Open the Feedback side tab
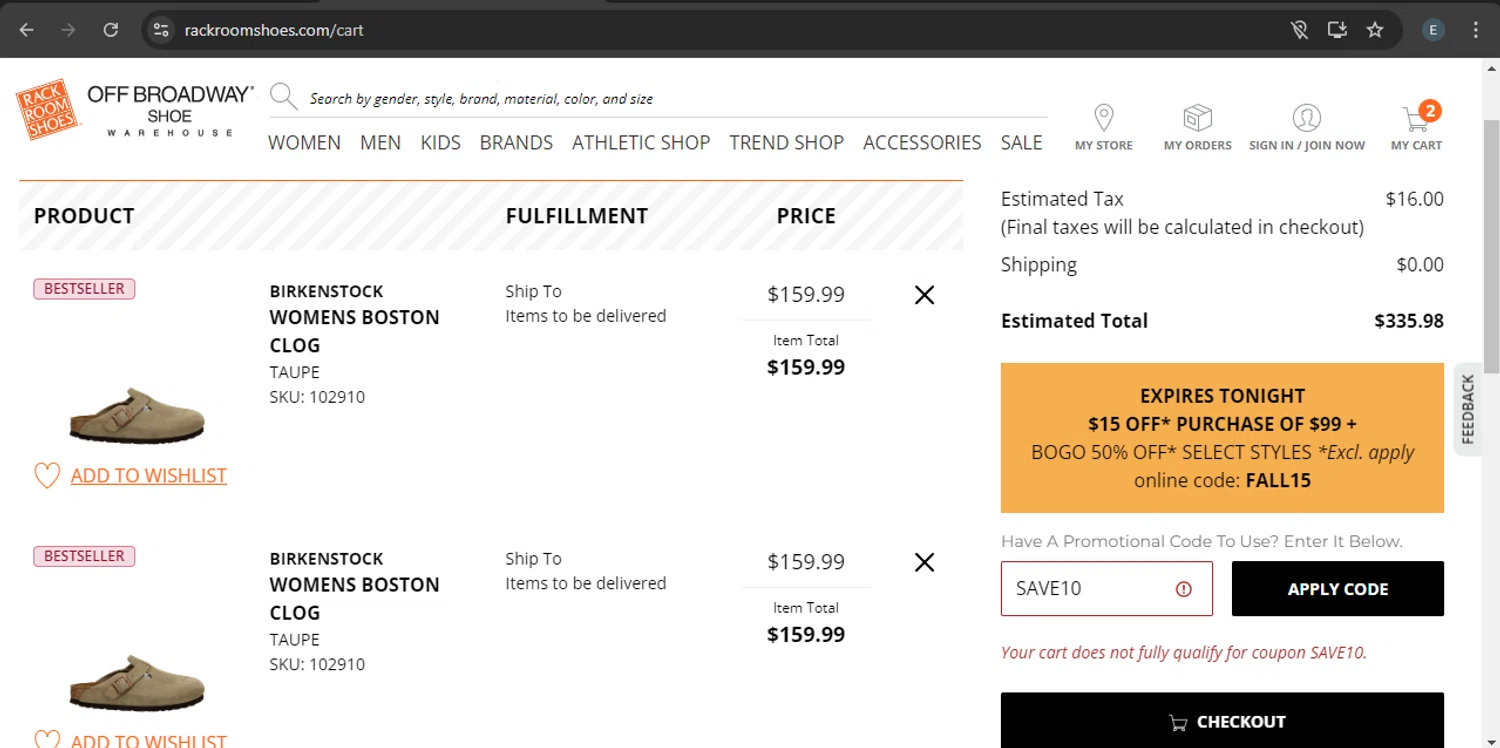The width and height of the screenshot is (1500, 748). [x=1467, y=409]
